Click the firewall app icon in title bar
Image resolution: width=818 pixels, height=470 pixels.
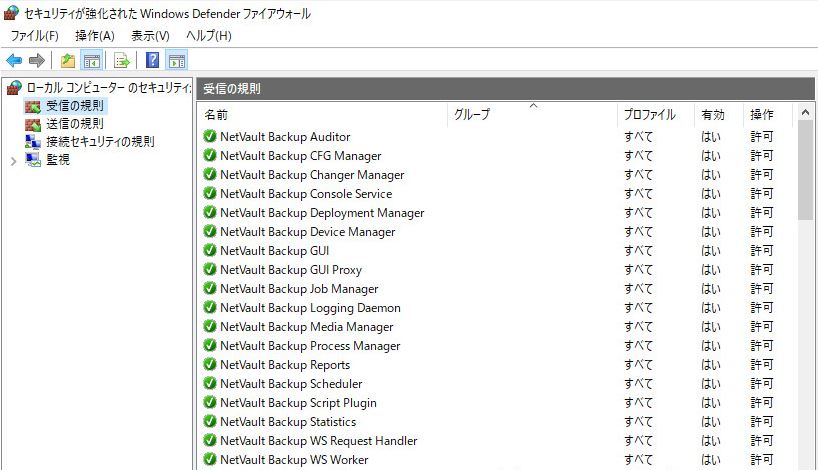11,13
